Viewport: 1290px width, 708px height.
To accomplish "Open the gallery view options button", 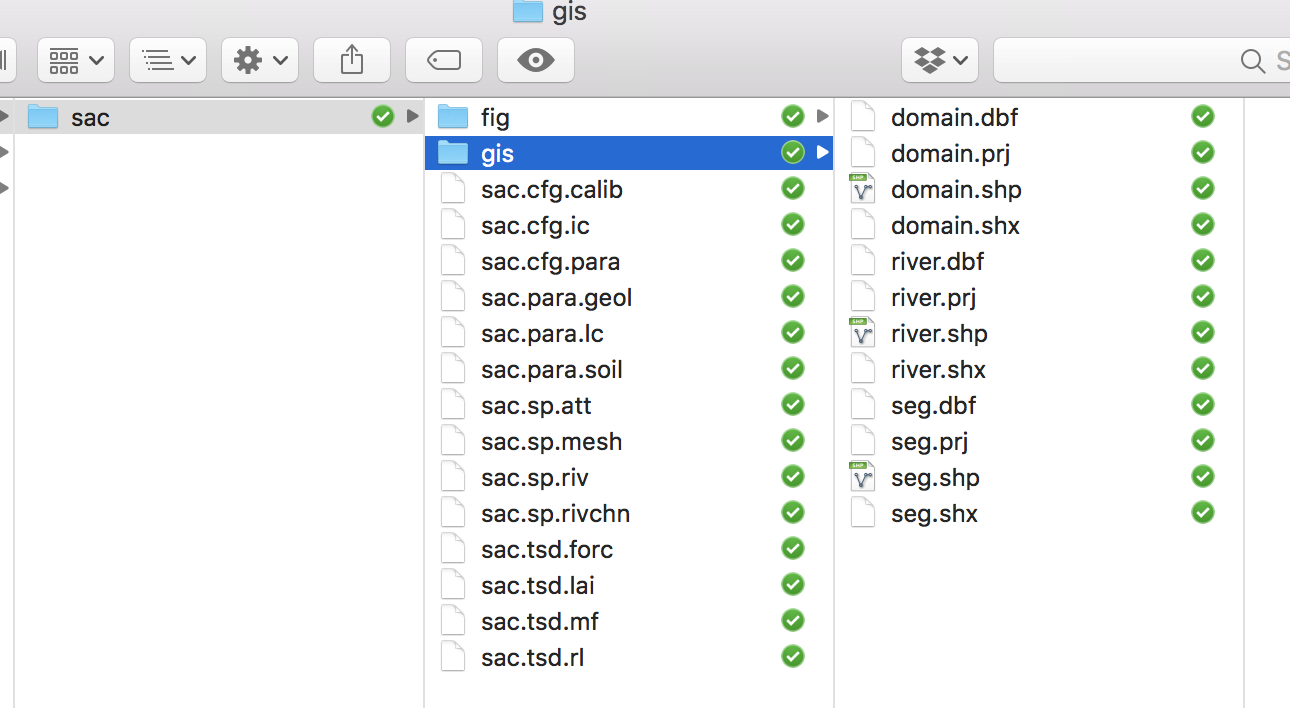I will [x=76, y=61].
